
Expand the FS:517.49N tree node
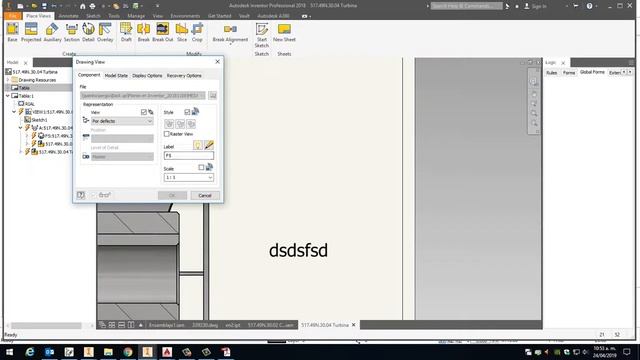[x=27, y=136]
